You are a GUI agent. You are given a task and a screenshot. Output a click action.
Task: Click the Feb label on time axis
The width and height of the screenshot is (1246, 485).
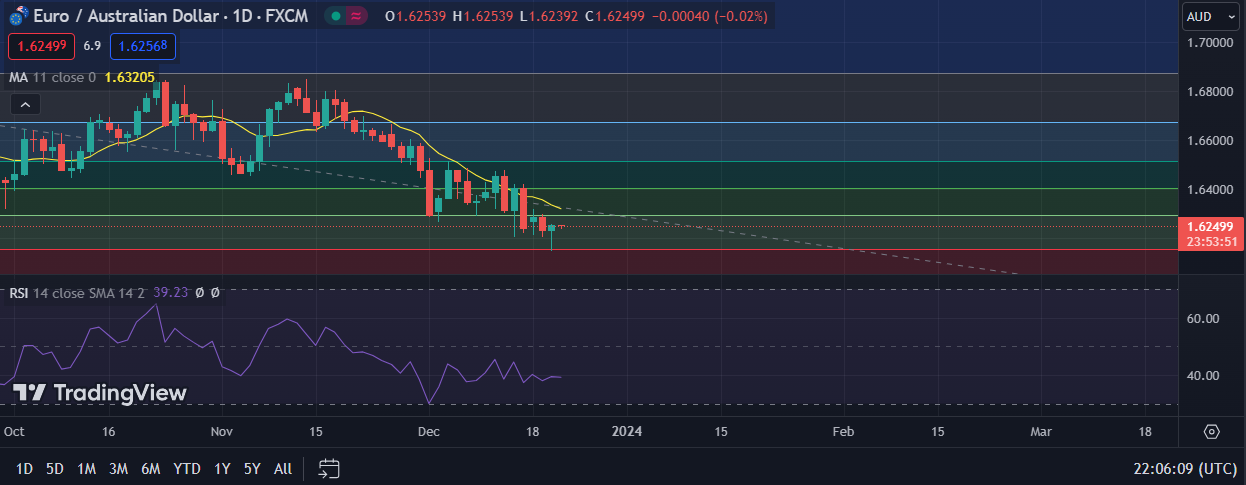843,432
